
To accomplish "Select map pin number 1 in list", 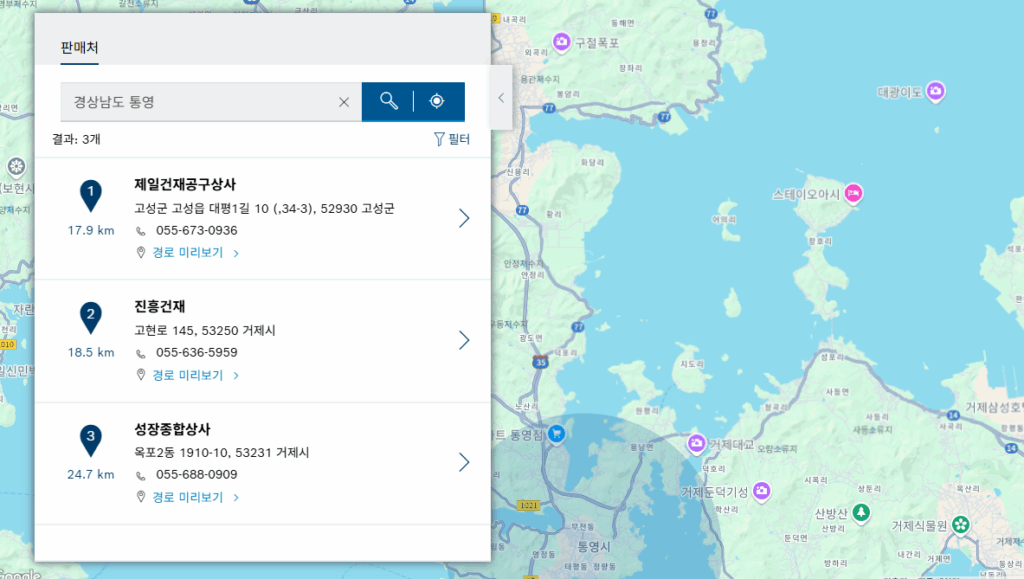I will 91,196.
